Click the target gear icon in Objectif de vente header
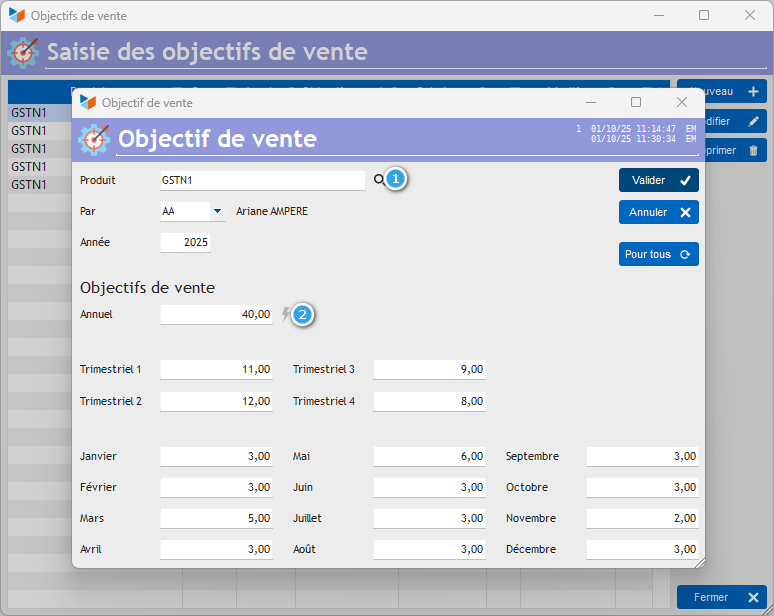Viewport: 774px width, 616px height. pyautogui.click(x=94, y=140)
